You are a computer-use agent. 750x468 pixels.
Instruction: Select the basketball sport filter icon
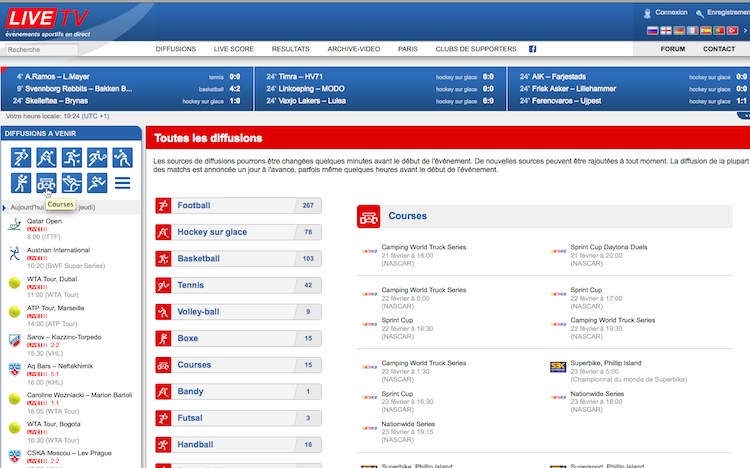coord(72,157)
